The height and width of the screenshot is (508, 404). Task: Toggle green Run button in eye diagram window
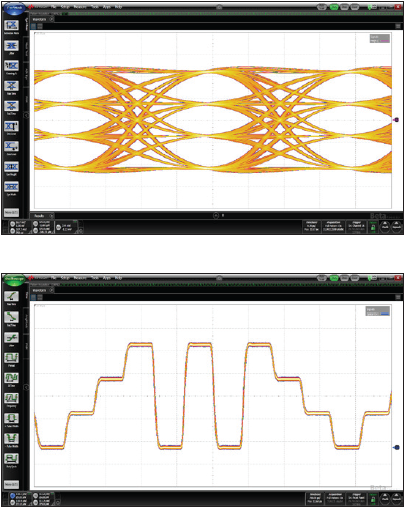click(334, 7)
